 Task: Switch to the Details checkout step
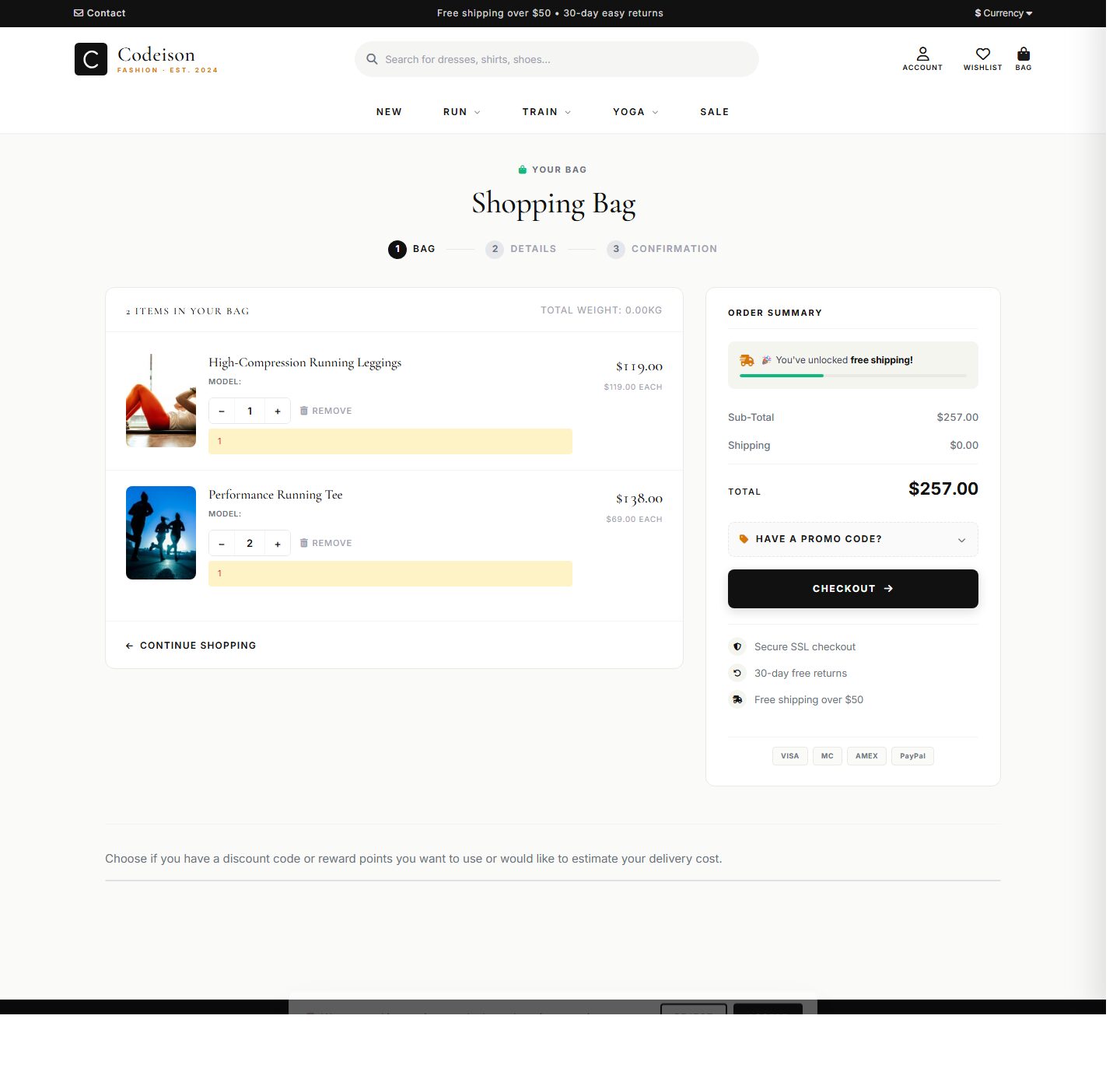521,249
